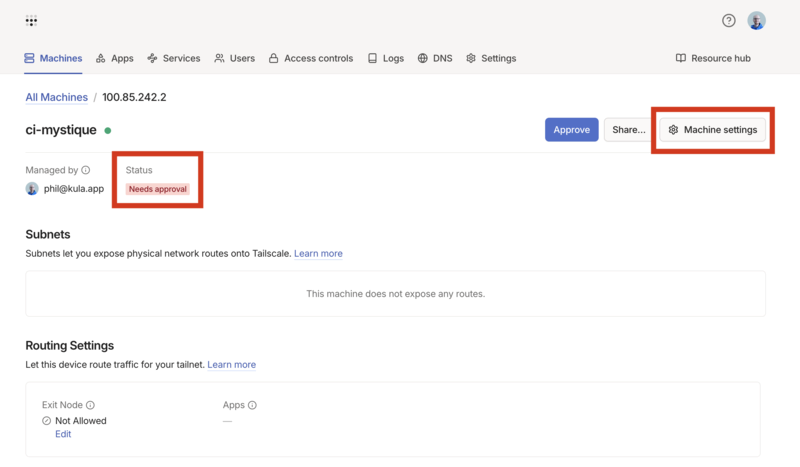Viewport: 800px width, 467px height.
Task: Go to the Services tab
Action: tap(173, 58)
